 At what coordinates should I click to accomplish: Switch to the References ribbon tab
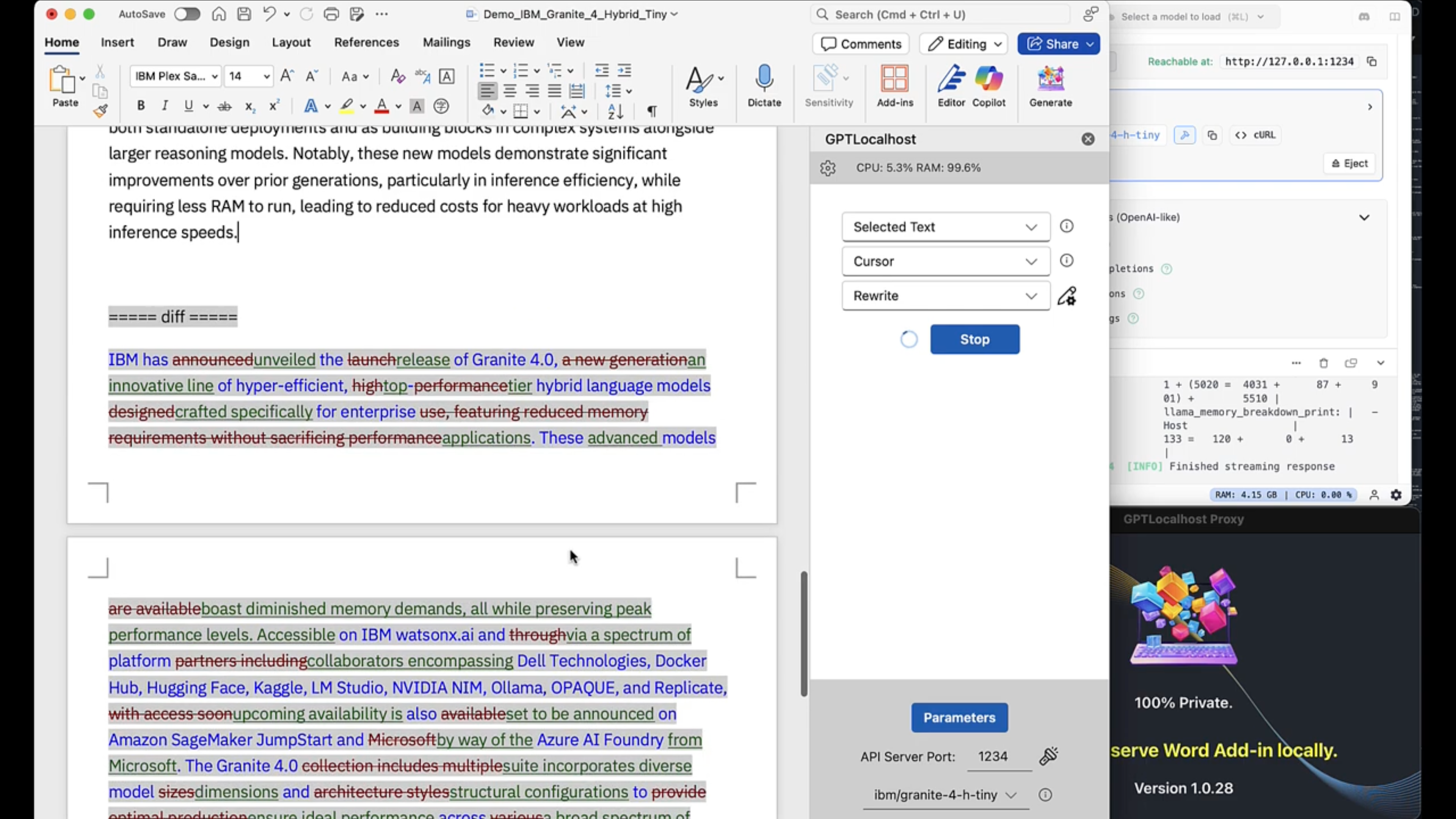click(366, 42)
